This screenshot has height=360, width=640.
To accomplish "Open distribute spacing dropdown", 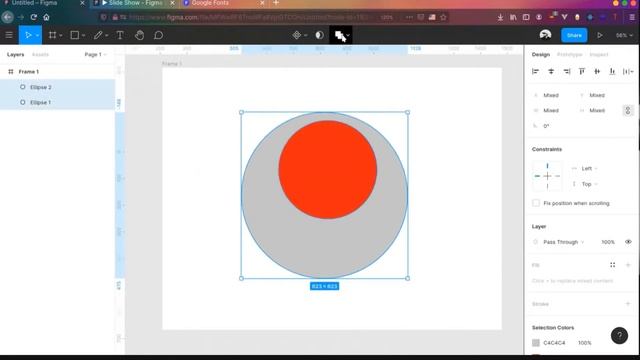I will 628,71.
